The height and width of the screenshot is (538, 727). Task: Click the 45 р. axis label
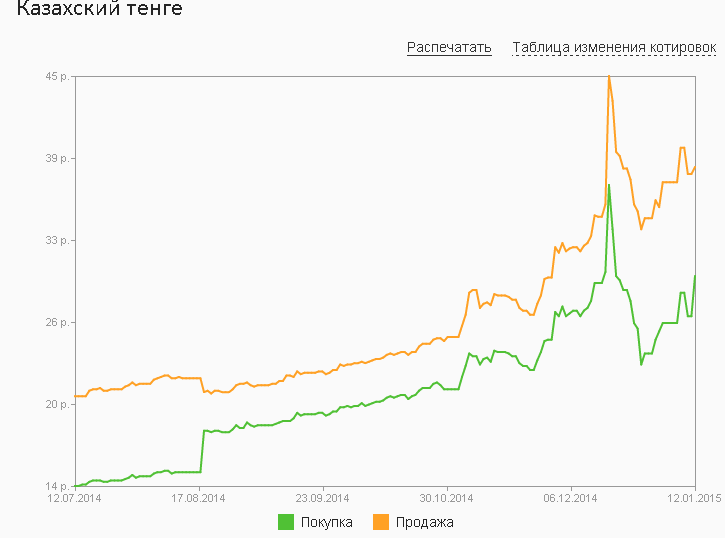tap(57, 77)
